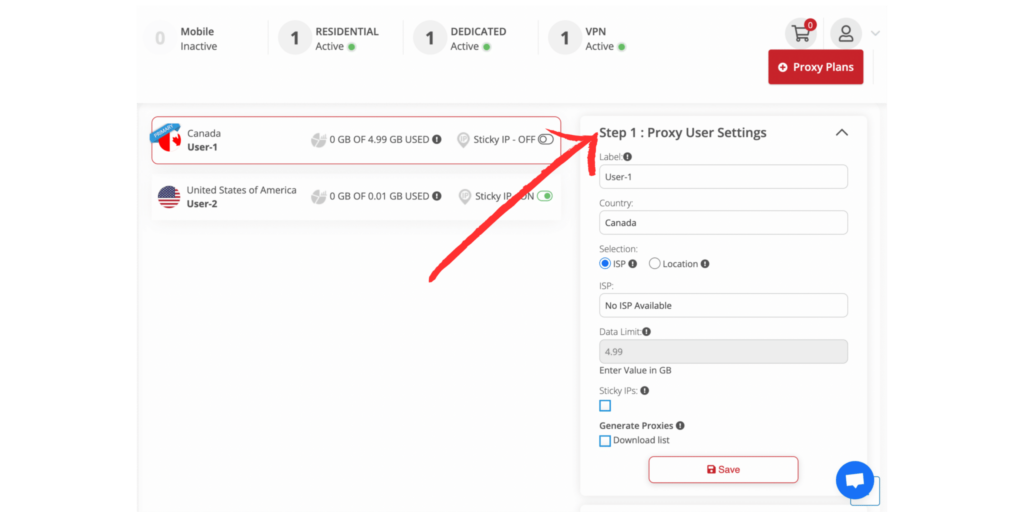Click the data usage pie icon for User-2
This screenshot has width=1024, height=512.
(x=319, y=197)
